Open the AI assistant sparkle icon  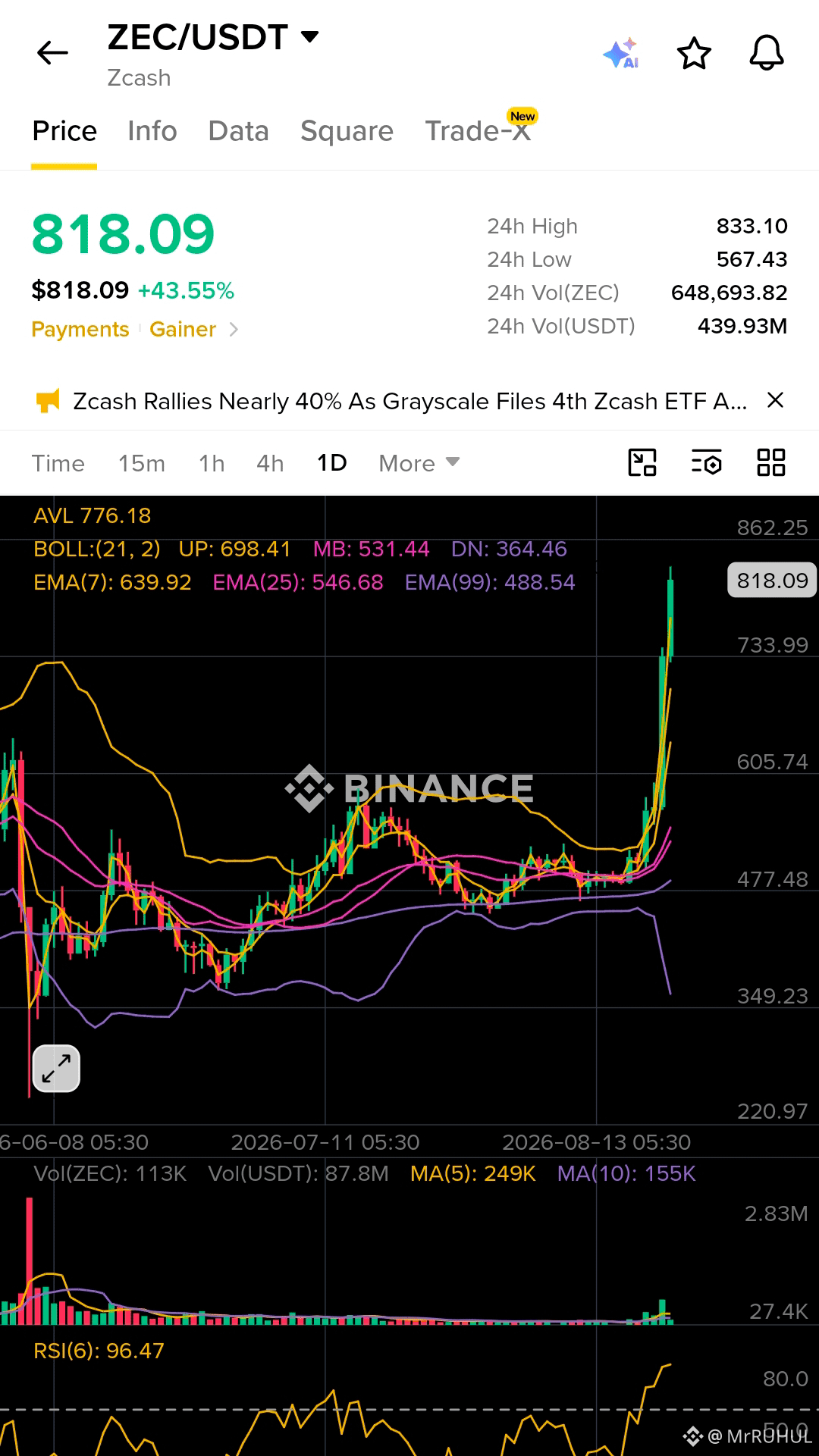621,54
